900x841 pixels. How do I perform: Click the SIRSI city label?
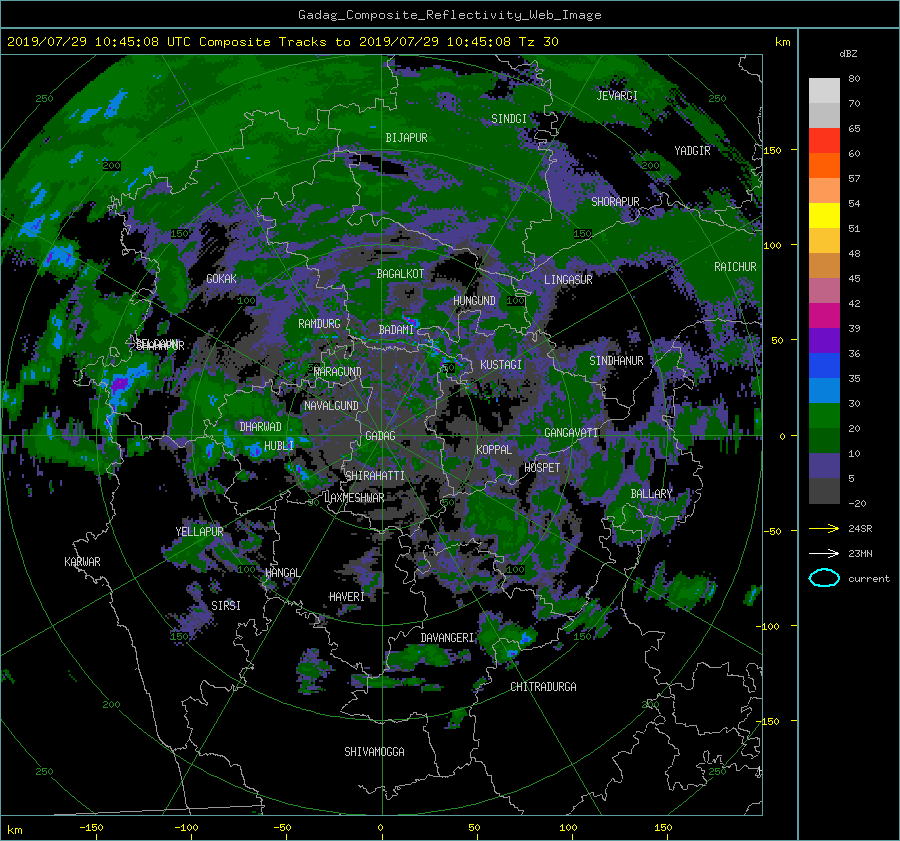coord(226,606)
